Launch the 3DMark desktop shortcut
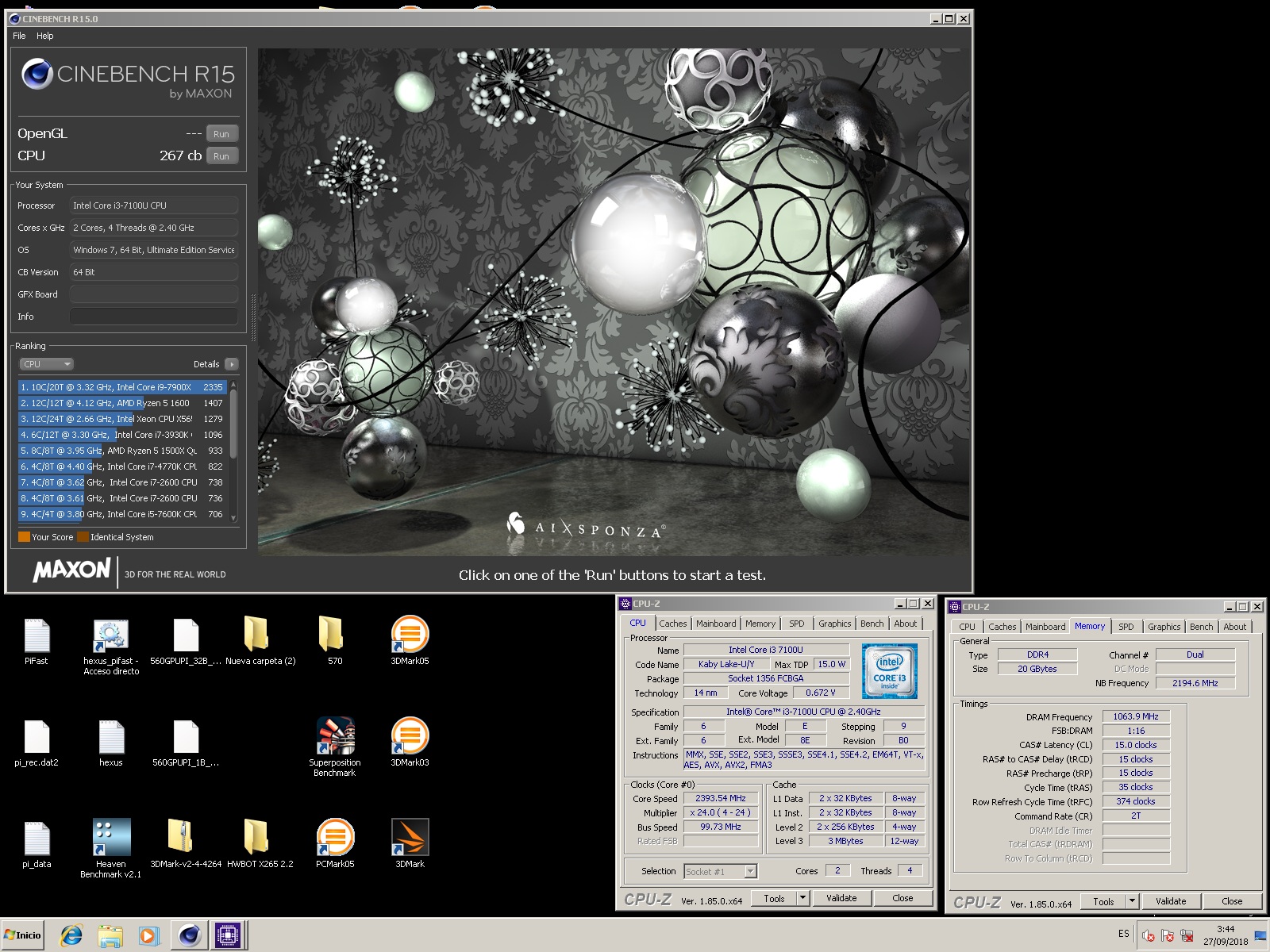 click(x=410, y=837)
